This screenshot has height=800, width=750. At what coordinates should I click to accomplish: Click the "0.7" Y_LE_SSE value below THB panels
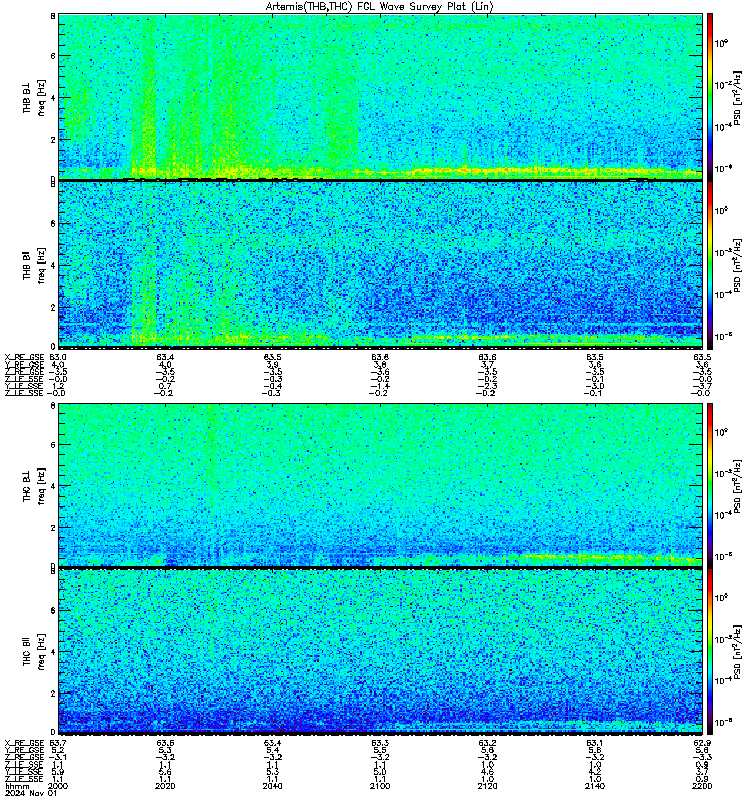[x=165, y=386]
